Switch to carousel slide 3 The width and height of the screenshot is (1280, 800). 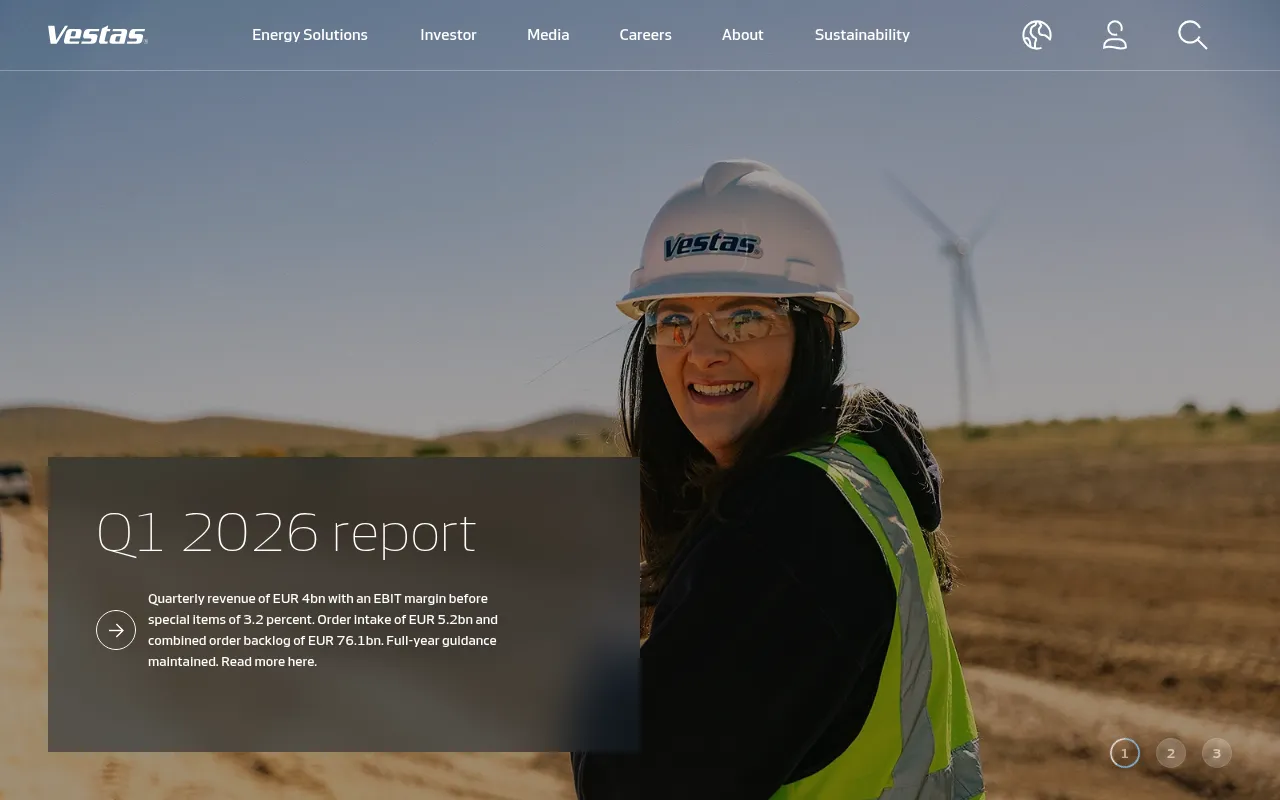[x=1217, y=753]
